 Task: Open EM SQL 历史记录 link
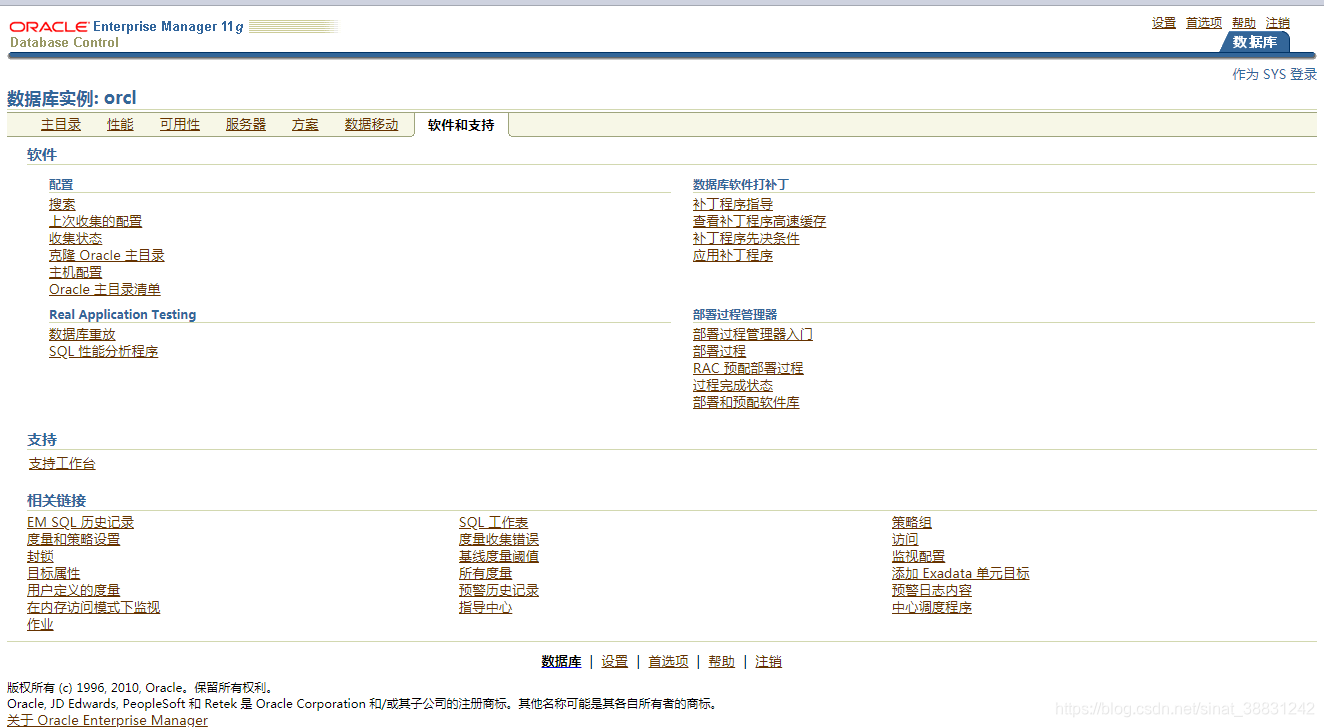coord(80,522)
